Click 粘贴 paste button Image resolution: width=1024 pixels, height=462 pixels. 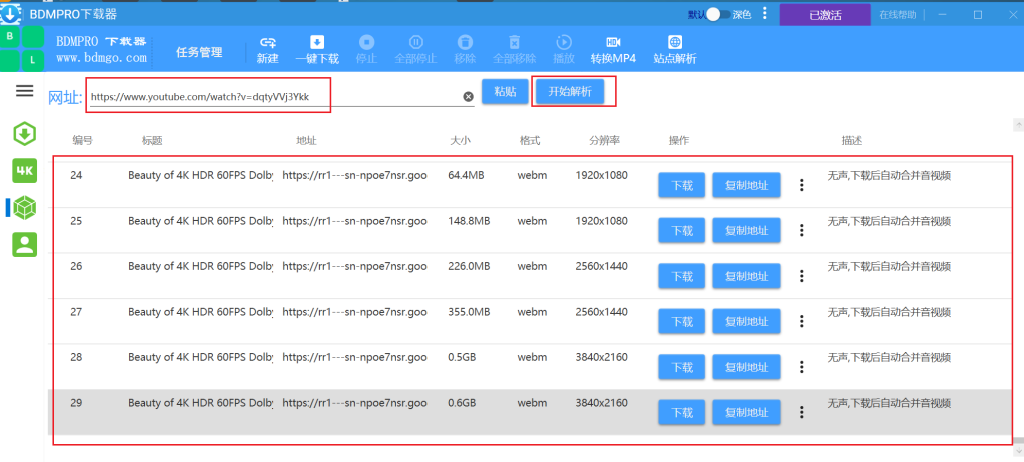pos(505,91)
